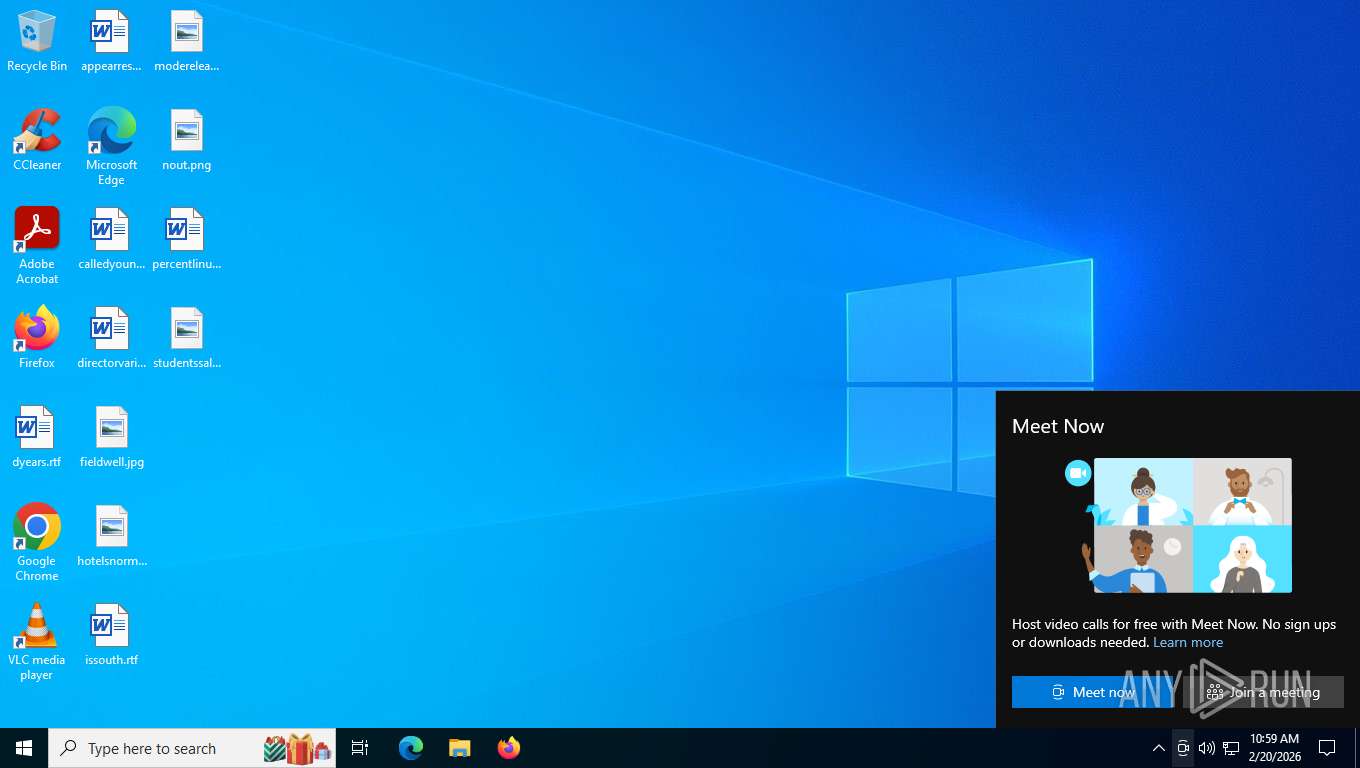Launch VLC media player shortcut

point(37,642)
